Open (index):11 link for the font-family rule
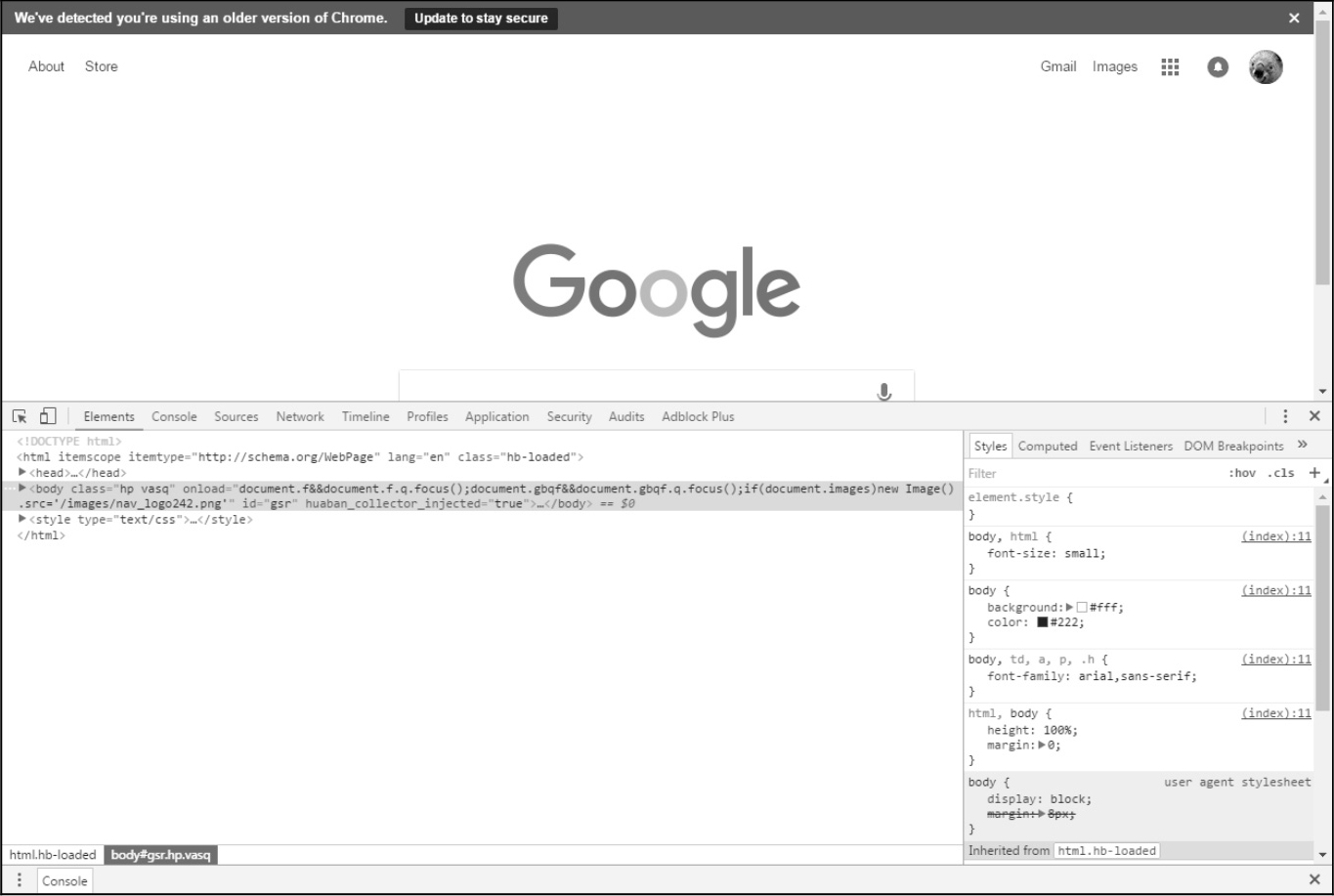 (1275, 660)
